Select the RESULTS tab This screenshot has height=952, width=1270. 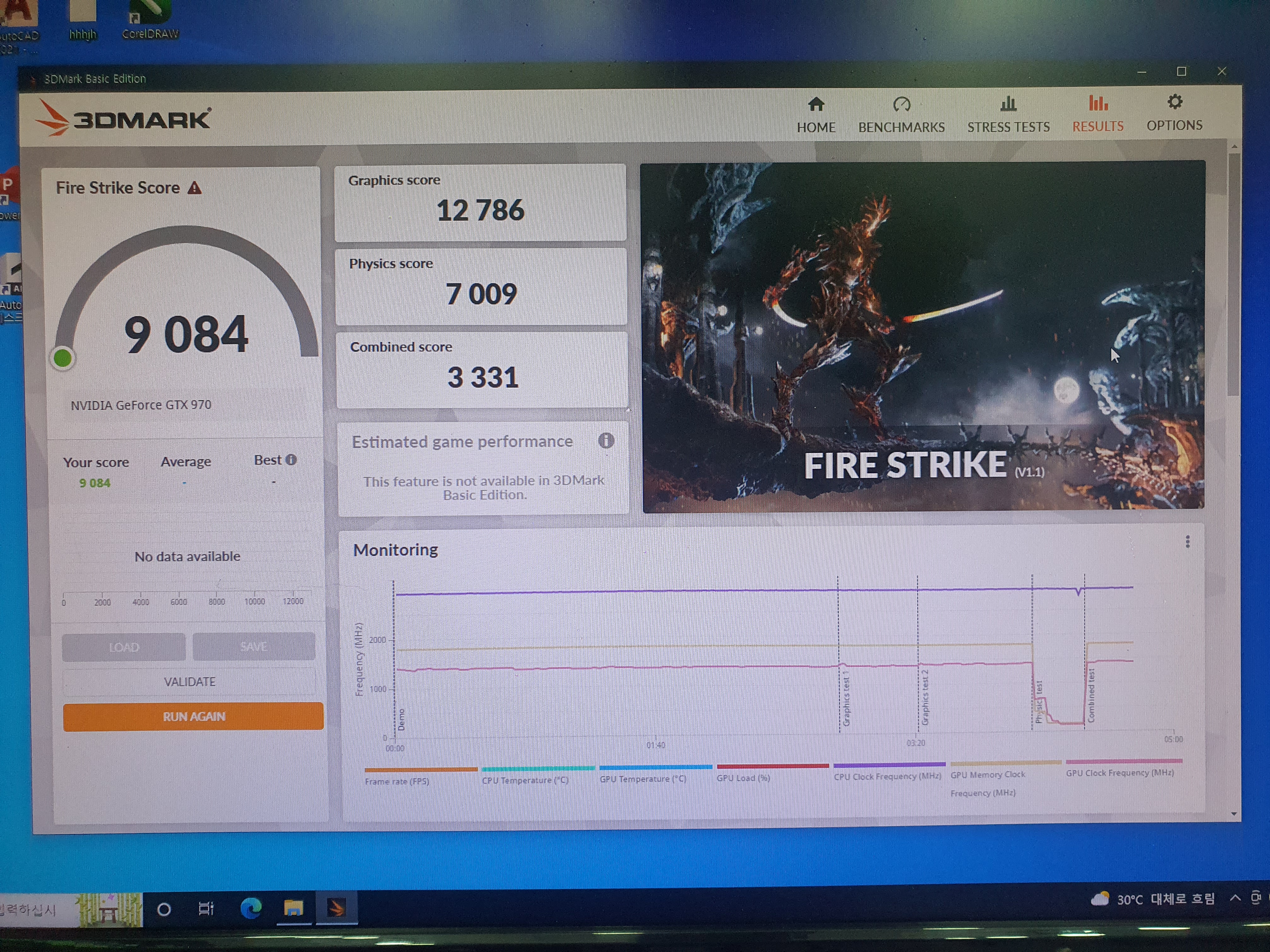point(1098,114)
